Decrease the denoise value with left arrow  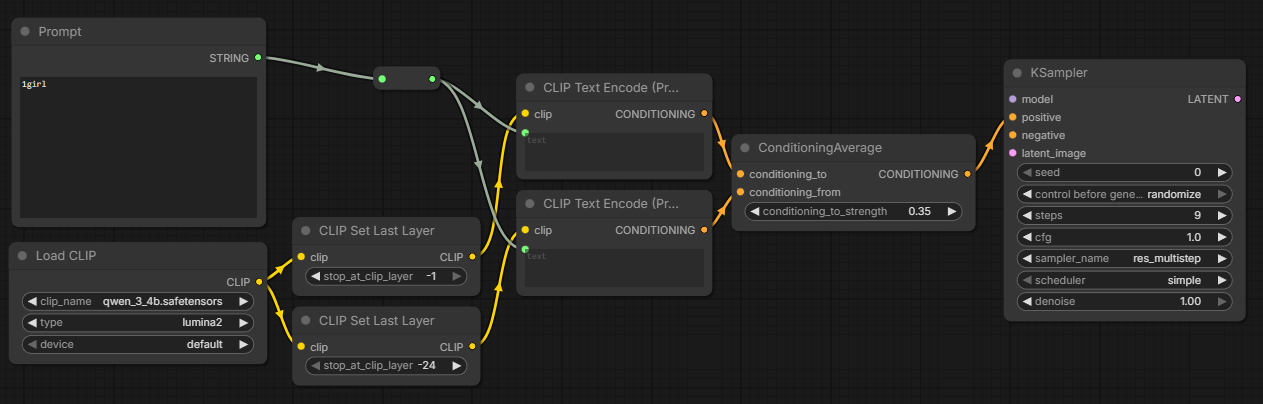[1028, 301]
